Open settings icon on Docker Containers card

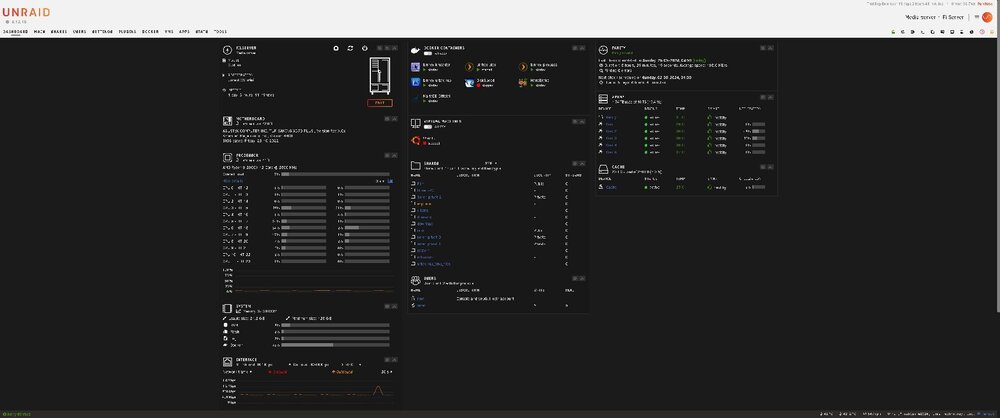(x=575, y=48)
